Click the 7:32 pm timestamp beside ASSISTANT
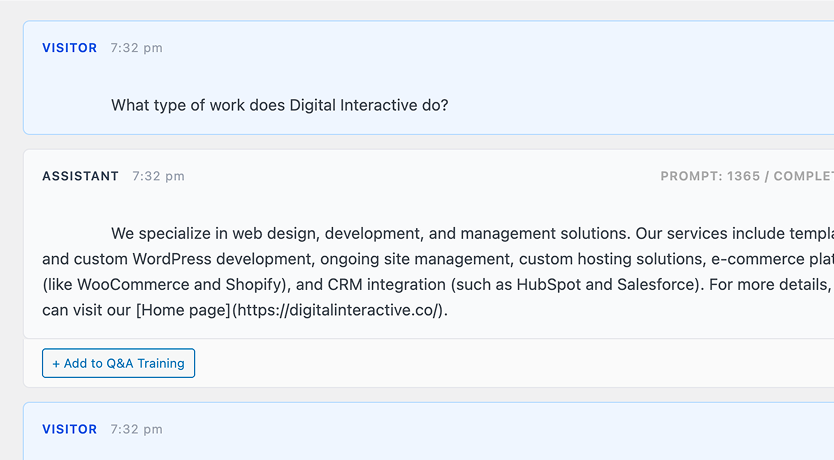834x460 pixels. point(158,176)
